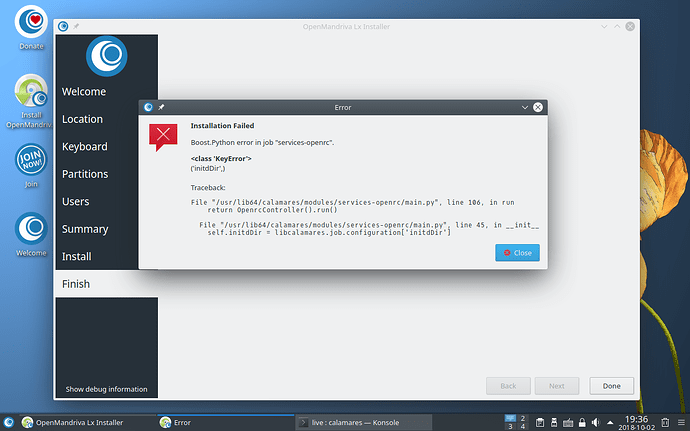
Task: Open clipboard tray icon
Action: tap(540, 423)
